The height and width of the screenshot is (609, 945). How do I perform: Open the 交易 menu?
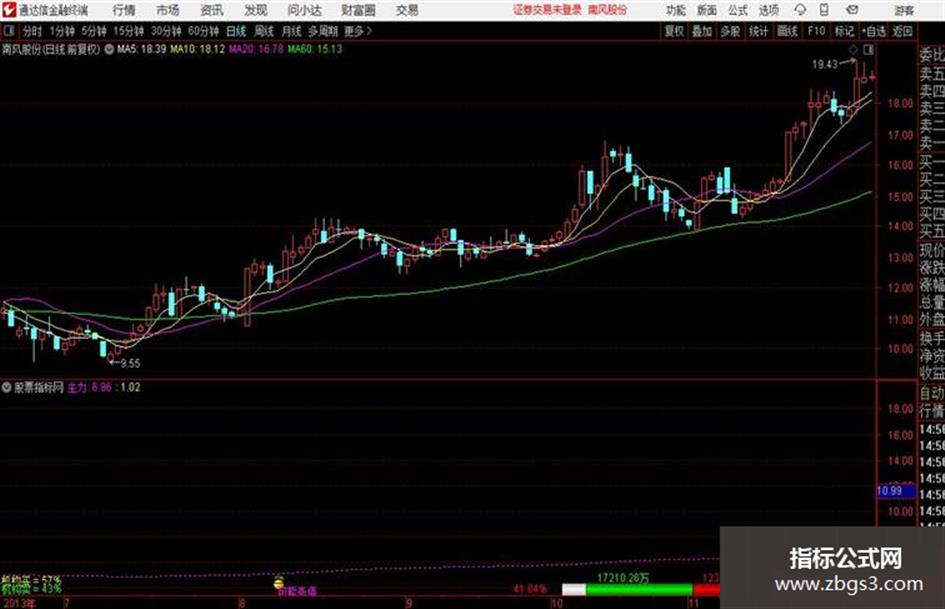[407, 10]
